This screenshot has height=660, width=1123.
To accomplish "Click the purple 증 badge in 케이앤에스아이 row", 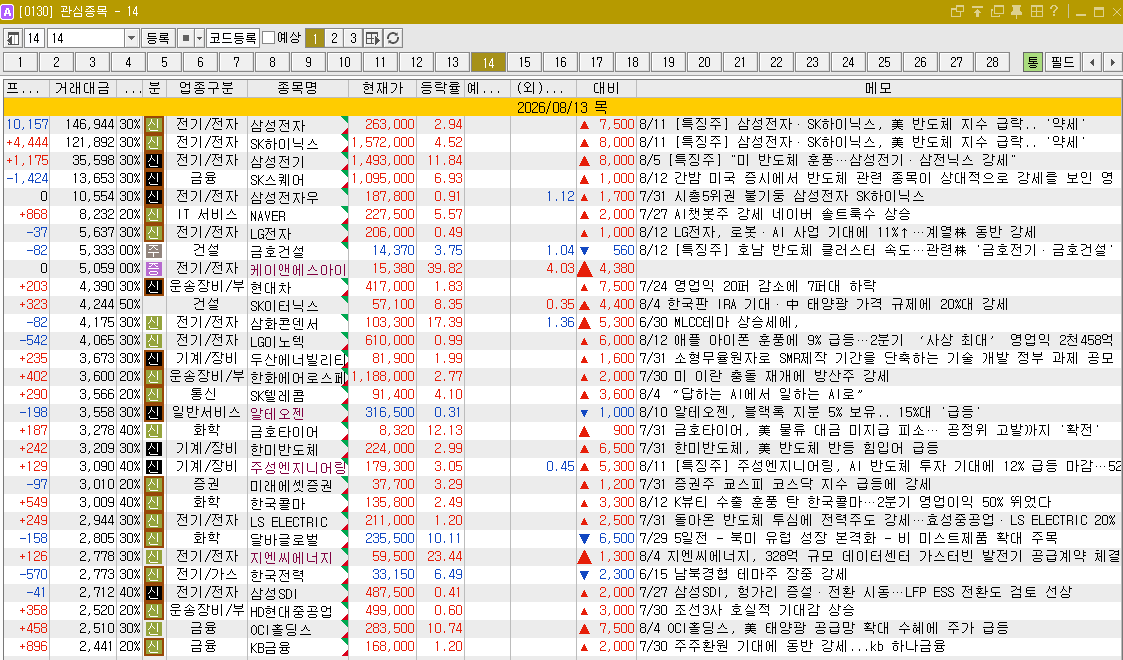I will pyautogui.click(x=153, y=268).
